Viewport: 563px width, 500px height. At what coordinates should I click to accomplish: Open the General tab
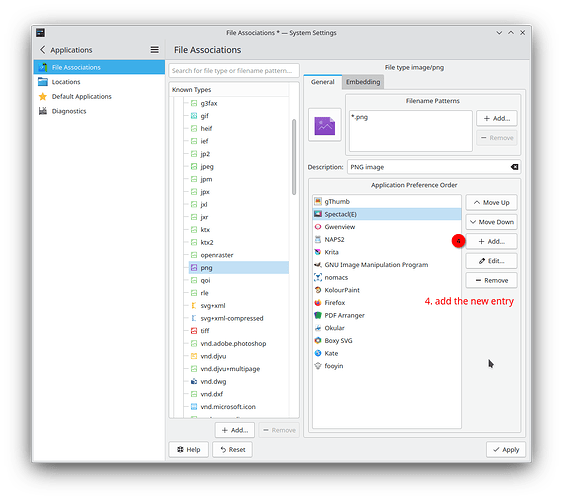click(322, 82)
